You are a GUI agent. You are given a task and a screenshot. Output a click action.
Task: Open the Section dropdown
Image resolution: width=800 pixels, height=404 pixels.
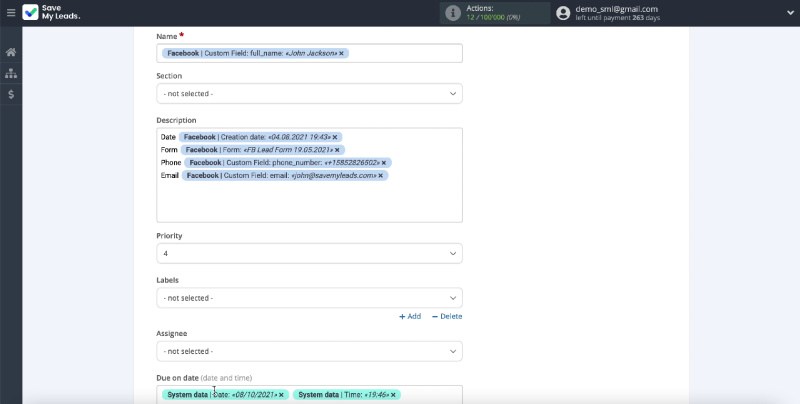(x=309, y=94)
